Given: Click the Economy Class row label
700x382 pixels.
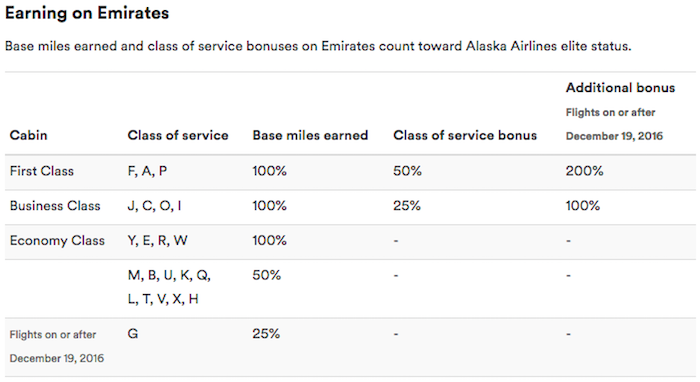Looking at the screenshot, I should click(57, 241).
